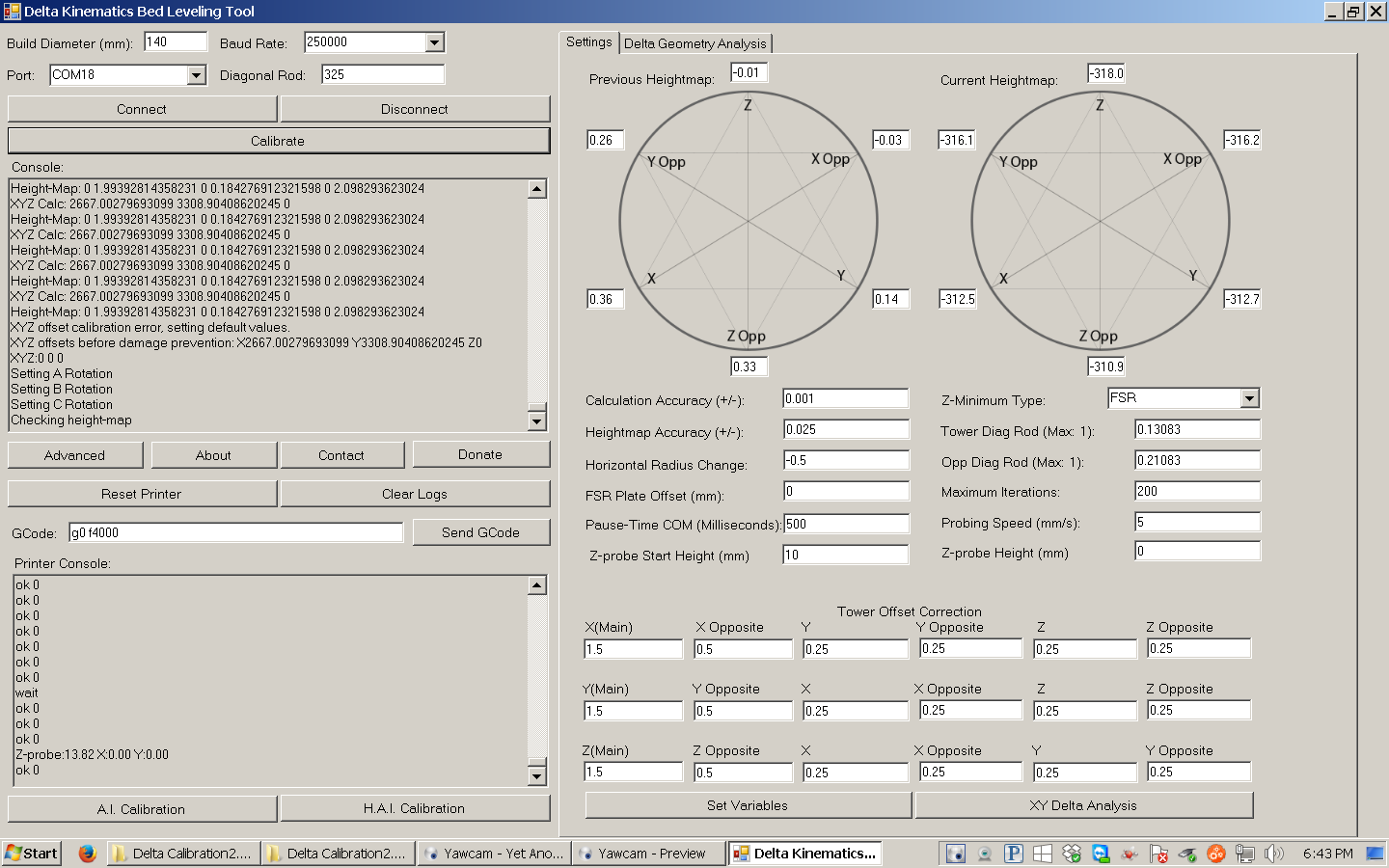Open the Port COM18 dropdown
The height and width of the screenshot is (868, 1389).
point(197,75)
